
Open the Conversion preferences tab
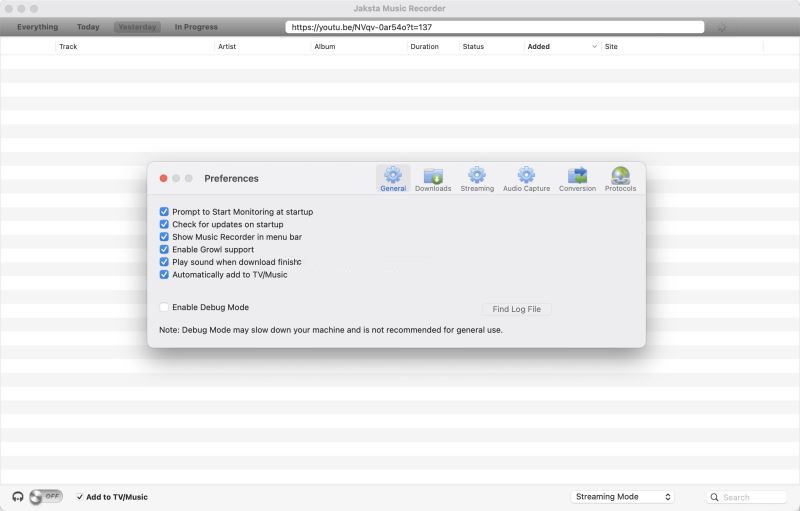coord(577,179)
